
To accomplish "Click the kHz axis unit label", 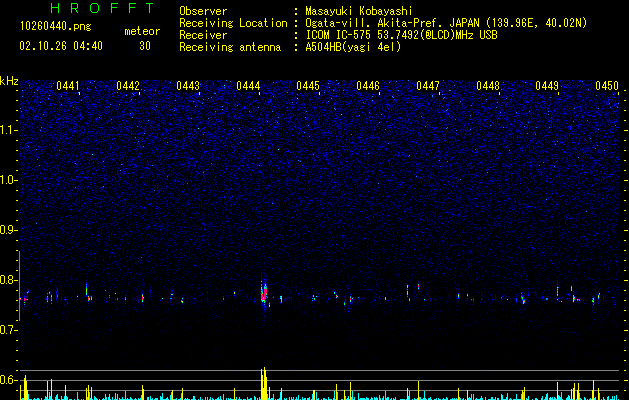I will (x=9, y=81).
